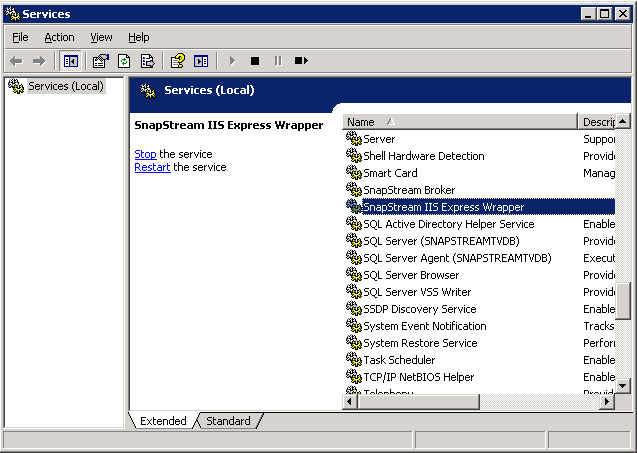Toggle Show/Hide Console Tree icon
Screen dimensions: 637x453
pos(70,61)
